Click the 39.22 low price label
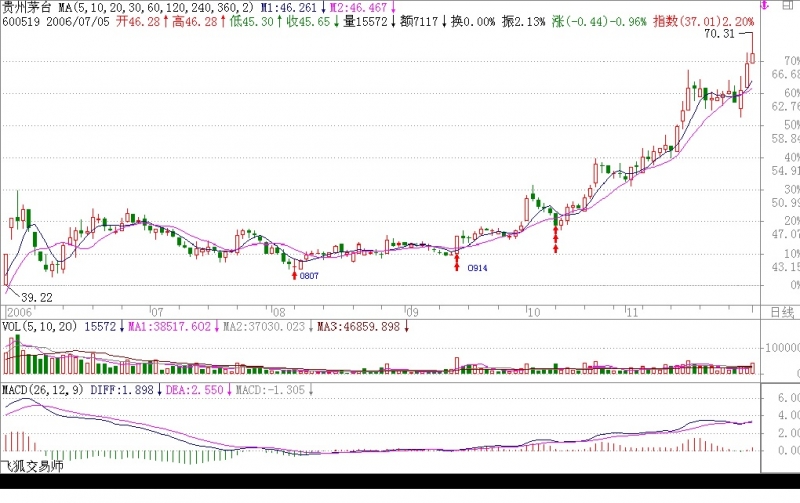Screen dimensions: 800x503 click(36, 297)
